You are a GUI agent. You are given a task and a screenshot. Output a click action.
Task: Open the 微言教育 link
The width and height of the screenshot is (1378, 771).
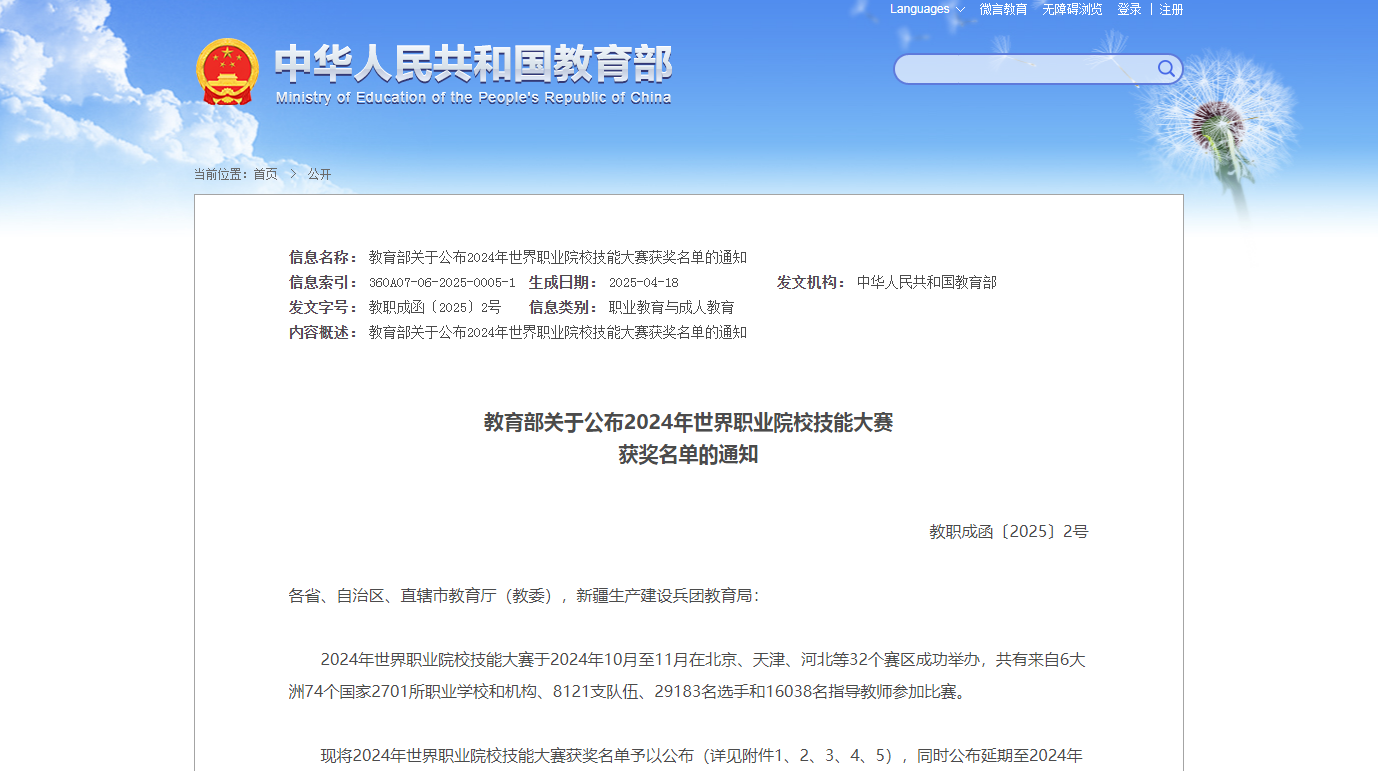point(1003,9)
